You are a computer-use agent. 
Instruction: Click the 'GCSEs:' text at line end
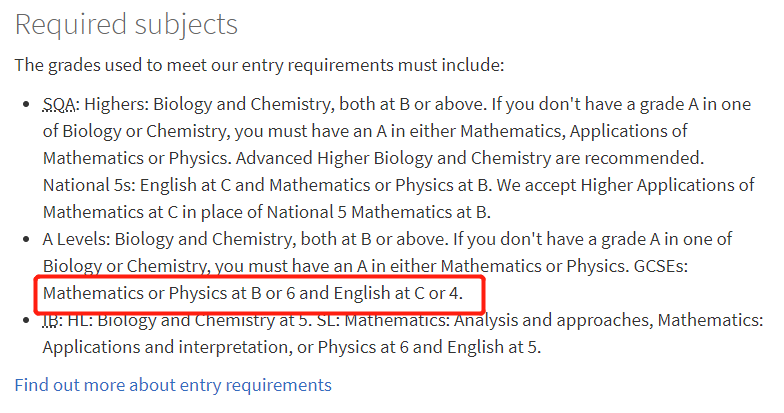[660, 266]
